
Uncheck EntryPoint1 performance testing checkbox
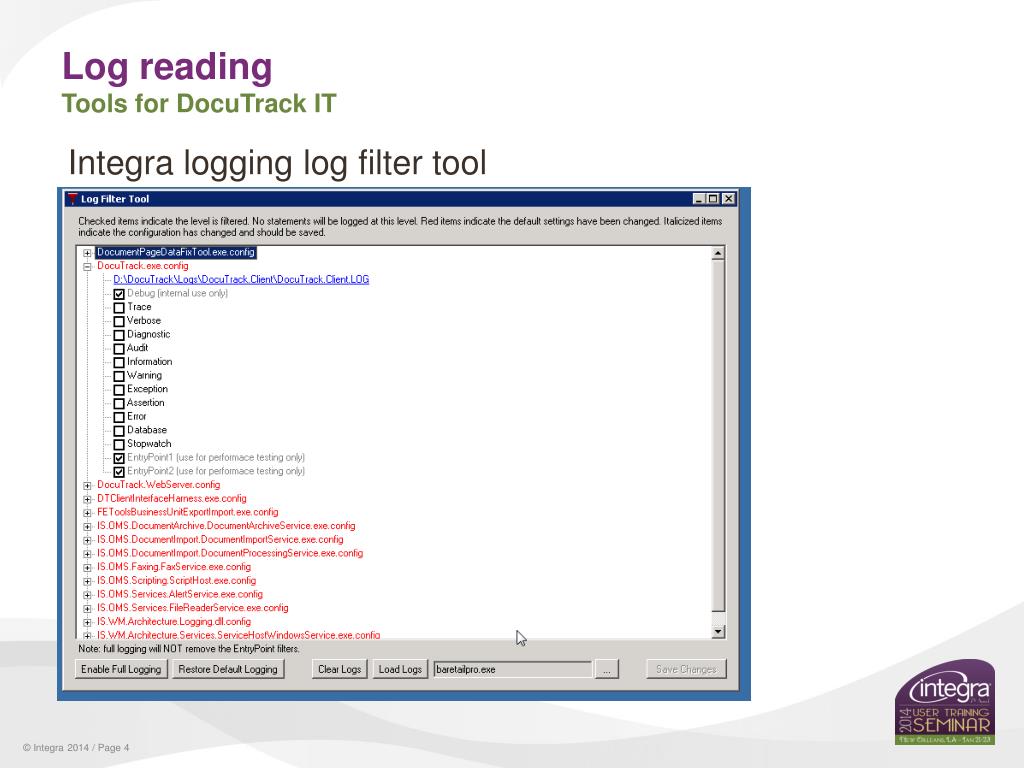[119, 458]
